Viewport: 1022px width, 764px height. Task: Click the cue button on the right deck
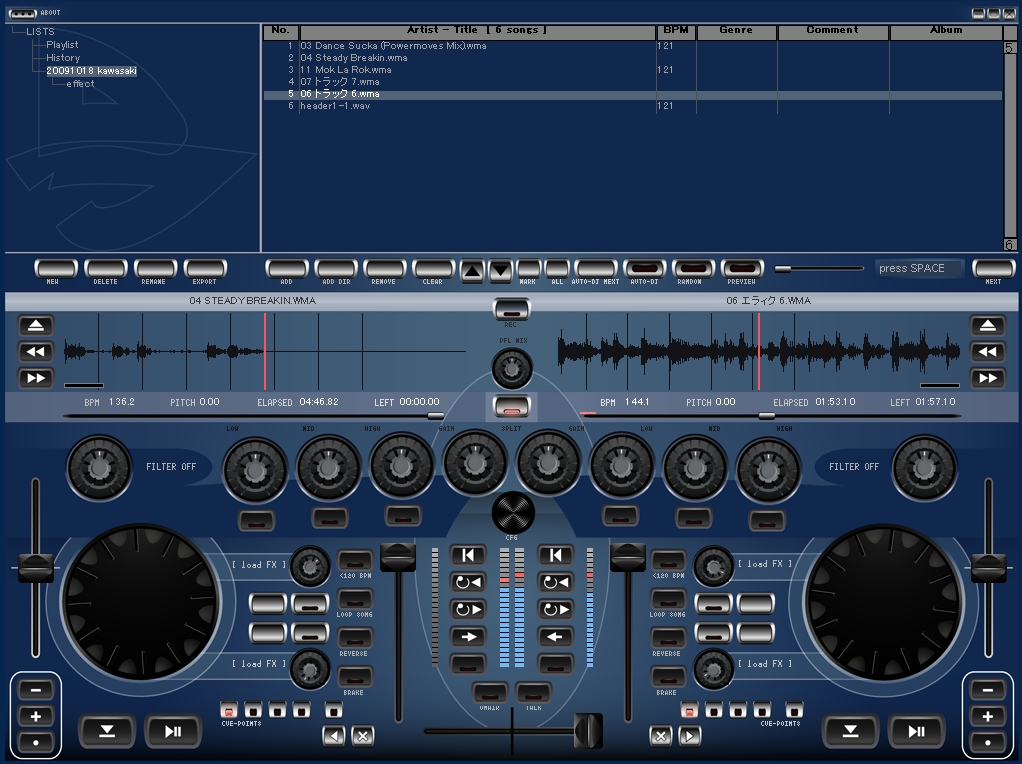[x=851, y=731]
